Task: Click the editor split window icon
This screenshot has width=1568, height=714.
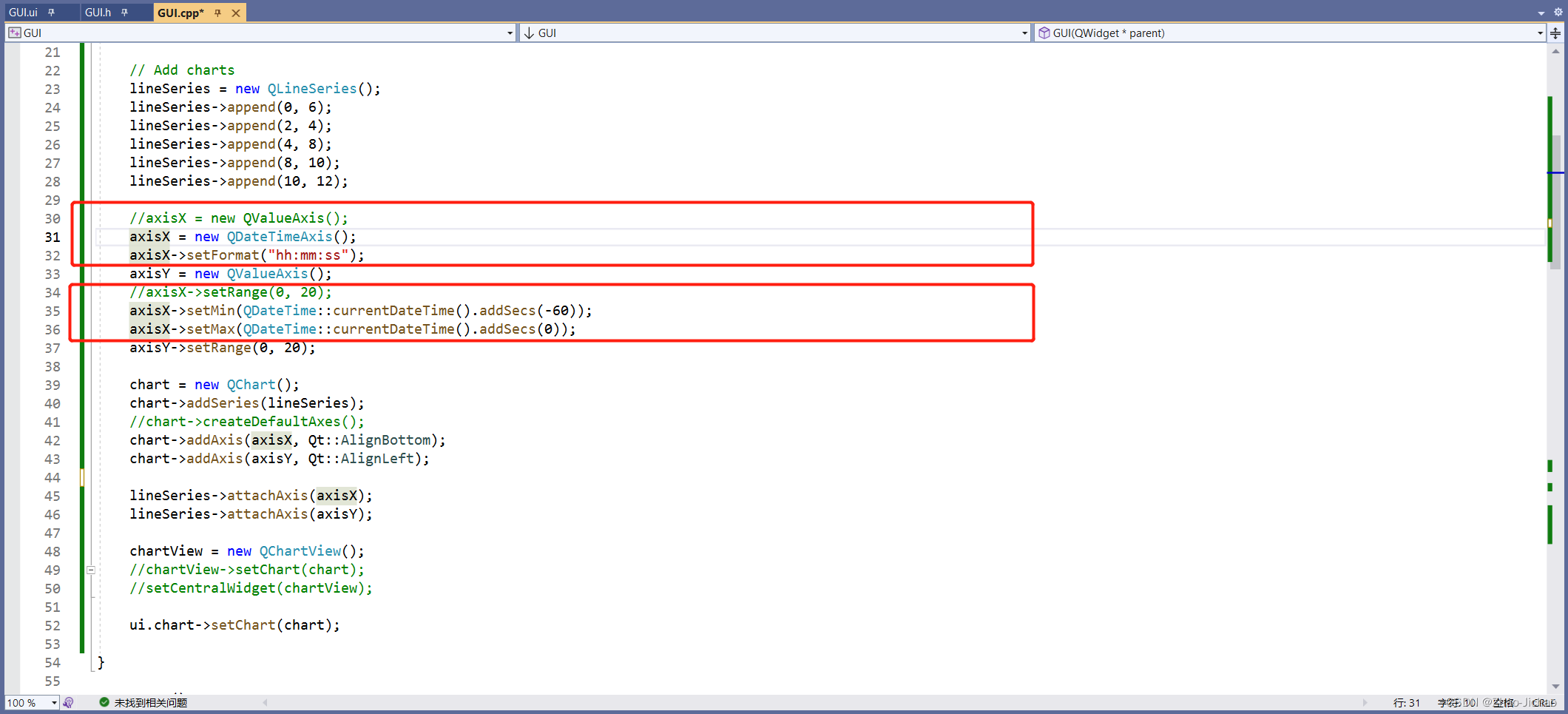Action: [1555, 33]
